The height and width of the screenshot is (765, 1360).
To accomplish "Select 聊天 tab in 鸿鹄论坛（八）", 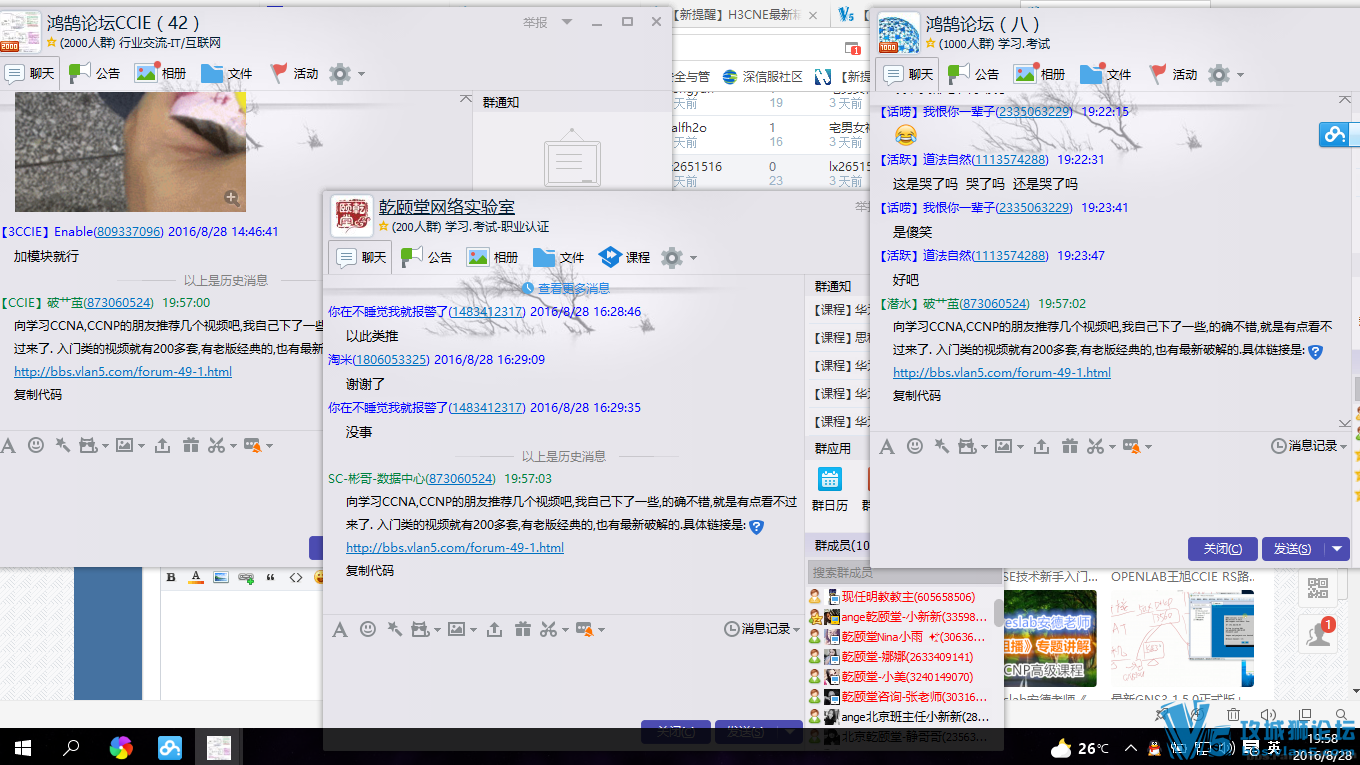I will 908,74.
